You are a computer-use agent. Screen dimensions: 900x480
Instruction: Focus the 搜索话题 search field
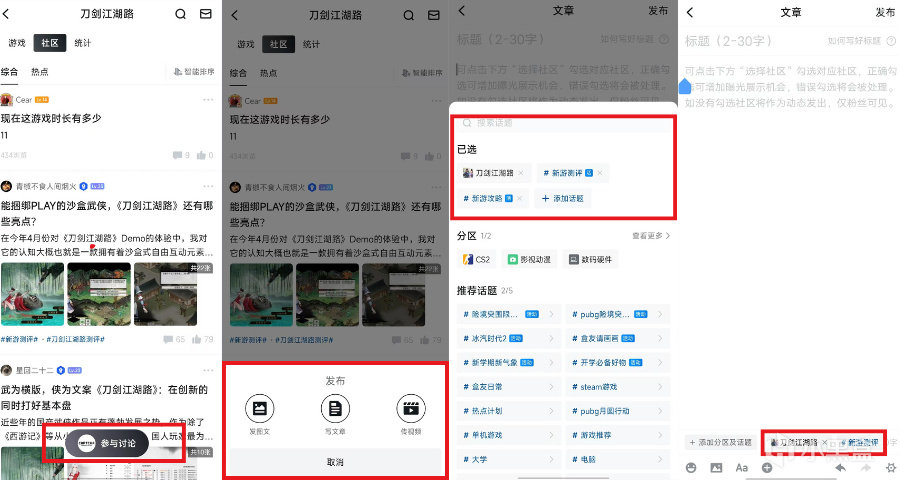(564, 123)
